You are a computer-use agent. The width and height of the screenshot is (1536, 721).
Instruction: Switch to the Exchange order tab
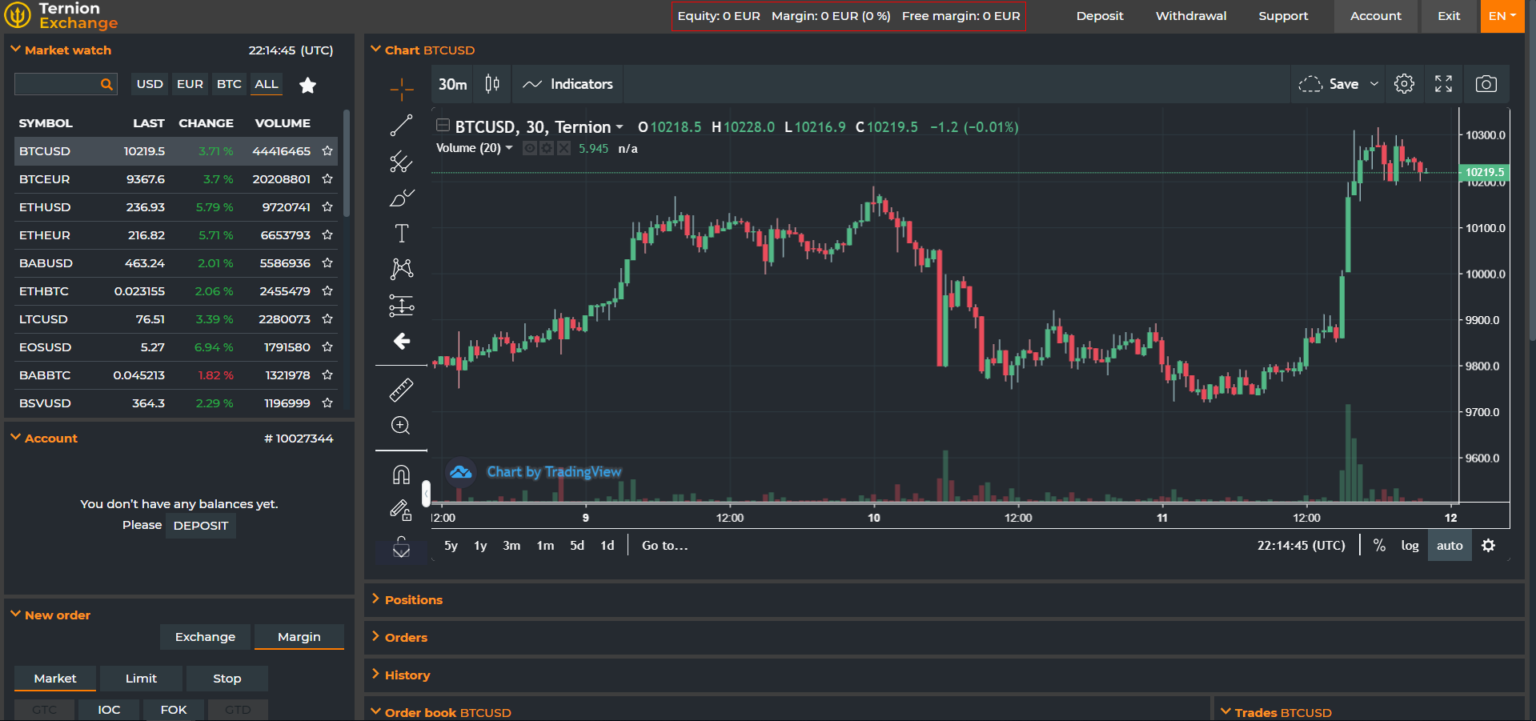click(x=205, y=637)
